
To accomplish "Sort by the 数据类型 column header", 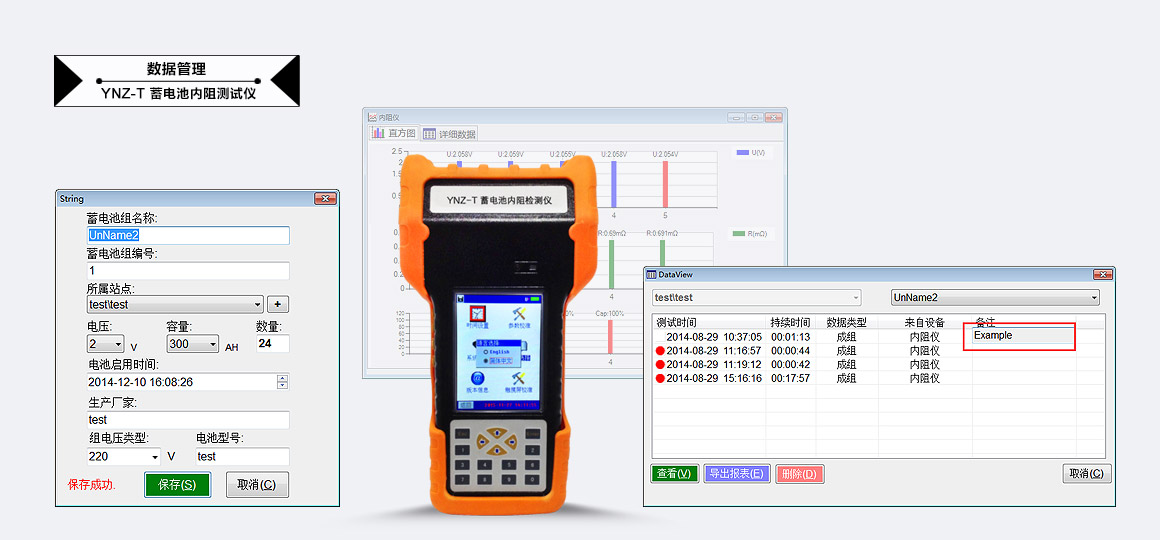I will click(x=847, y=323).
